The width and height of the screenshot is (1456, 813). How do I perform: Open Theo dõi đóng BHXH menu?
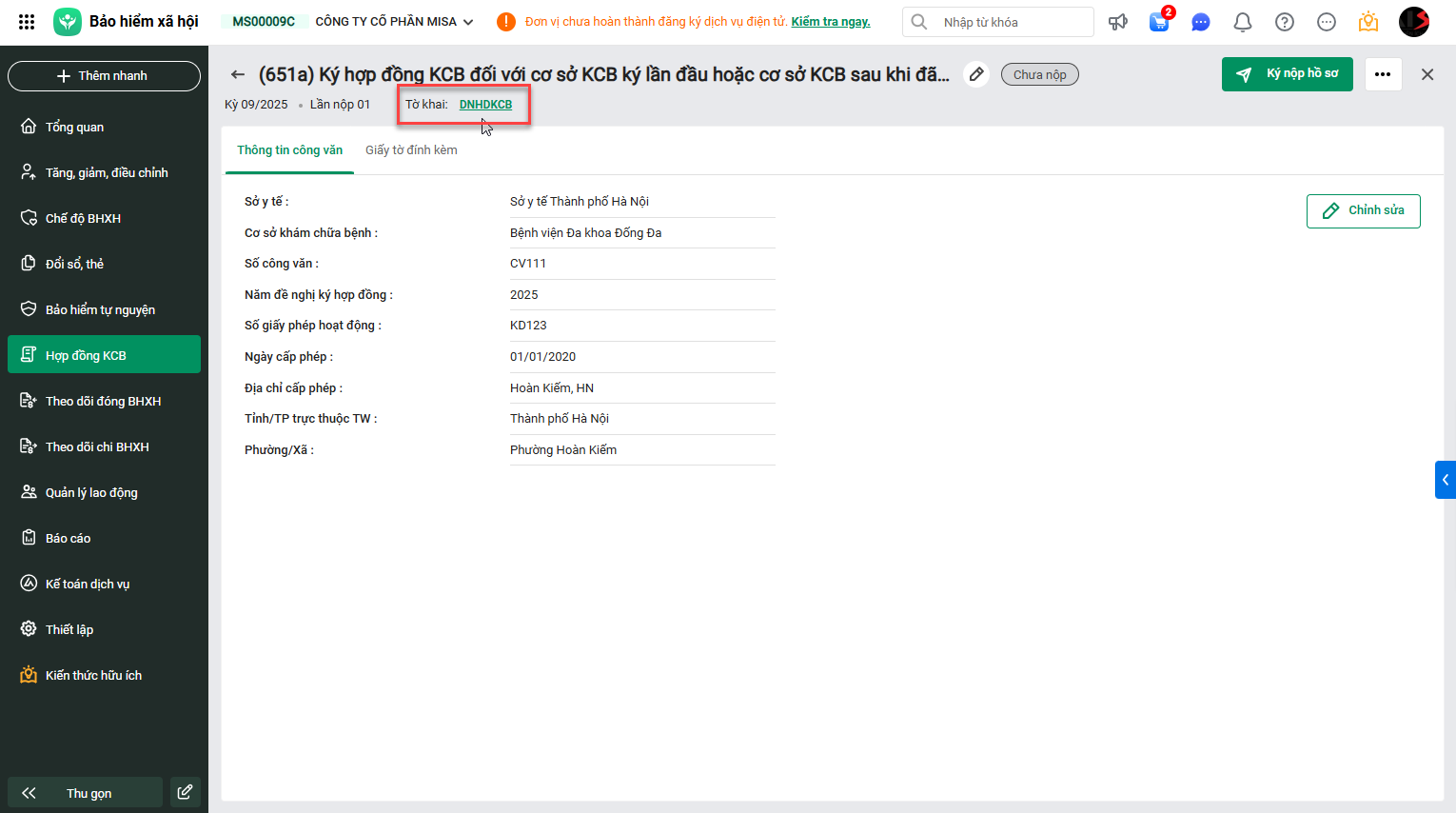[104, 401]
